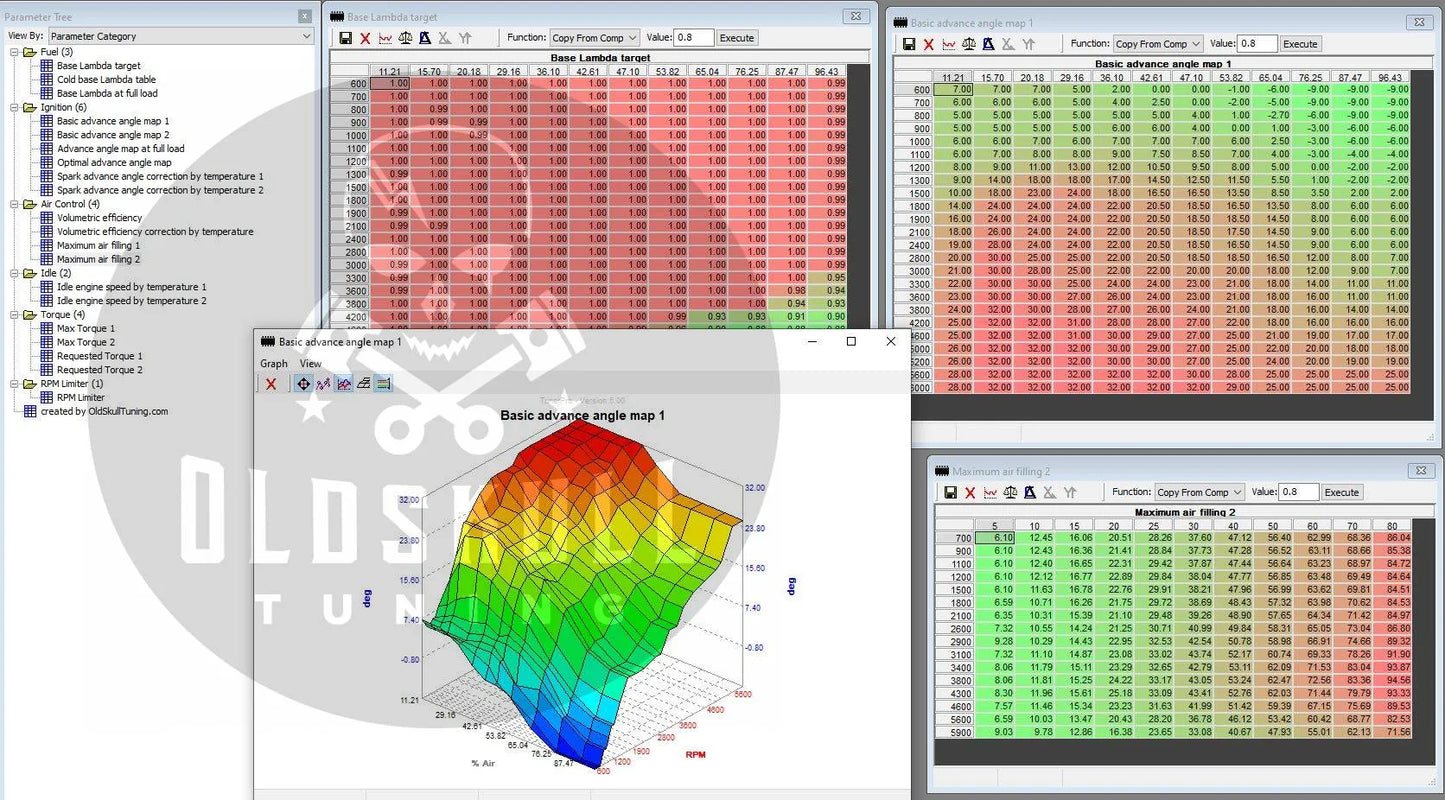
Task: Select Volumetric efficiency in the Parameter Tree
Action: click(99, 217)
